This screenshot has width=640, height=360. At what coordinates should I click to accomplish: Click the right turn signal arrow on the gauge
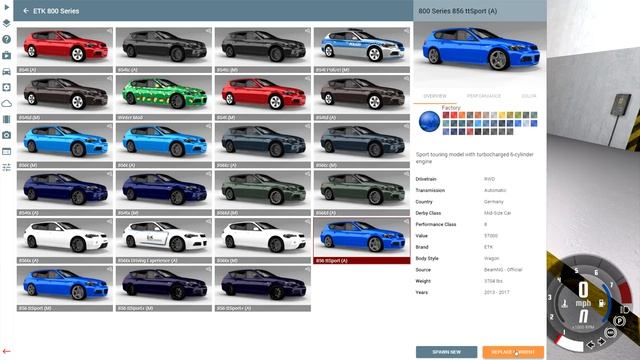(602, 341)
